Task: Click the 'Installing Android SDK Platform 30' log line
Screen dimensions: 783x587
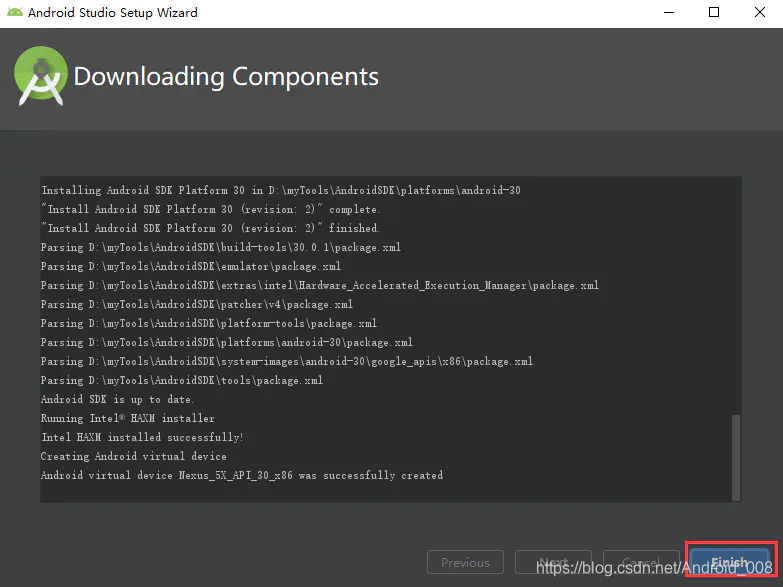Action: click(x=281, y=190)
